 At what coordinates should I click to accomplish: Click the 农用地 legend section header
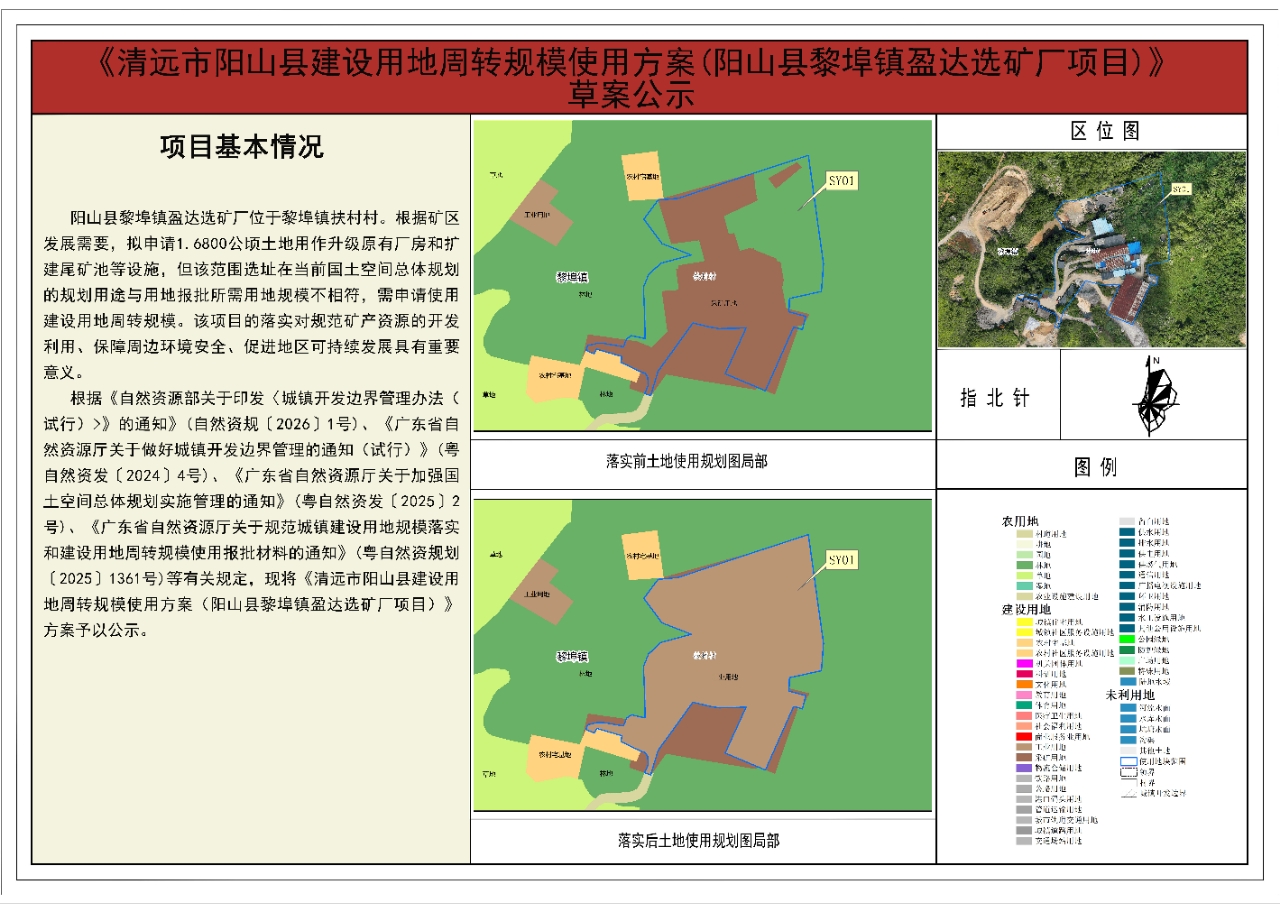1020,521
